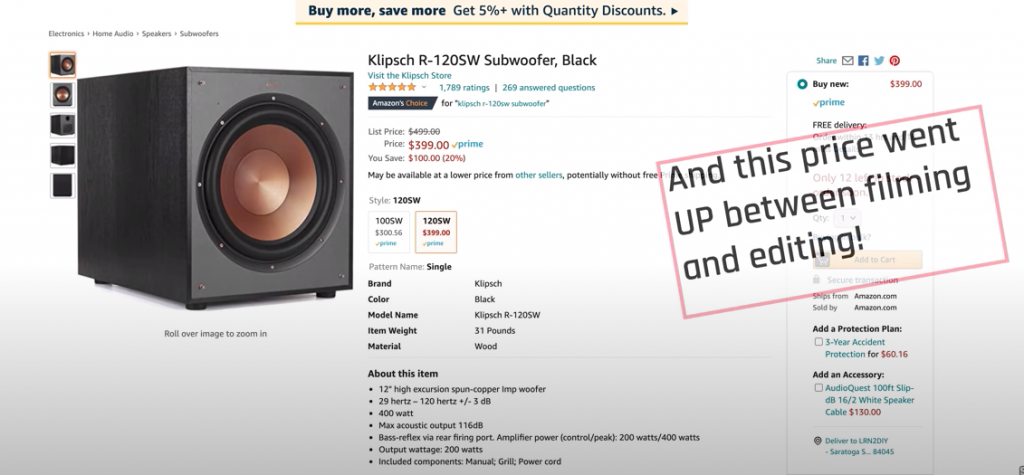Check the 3-Year Accident Protection box

818,342
